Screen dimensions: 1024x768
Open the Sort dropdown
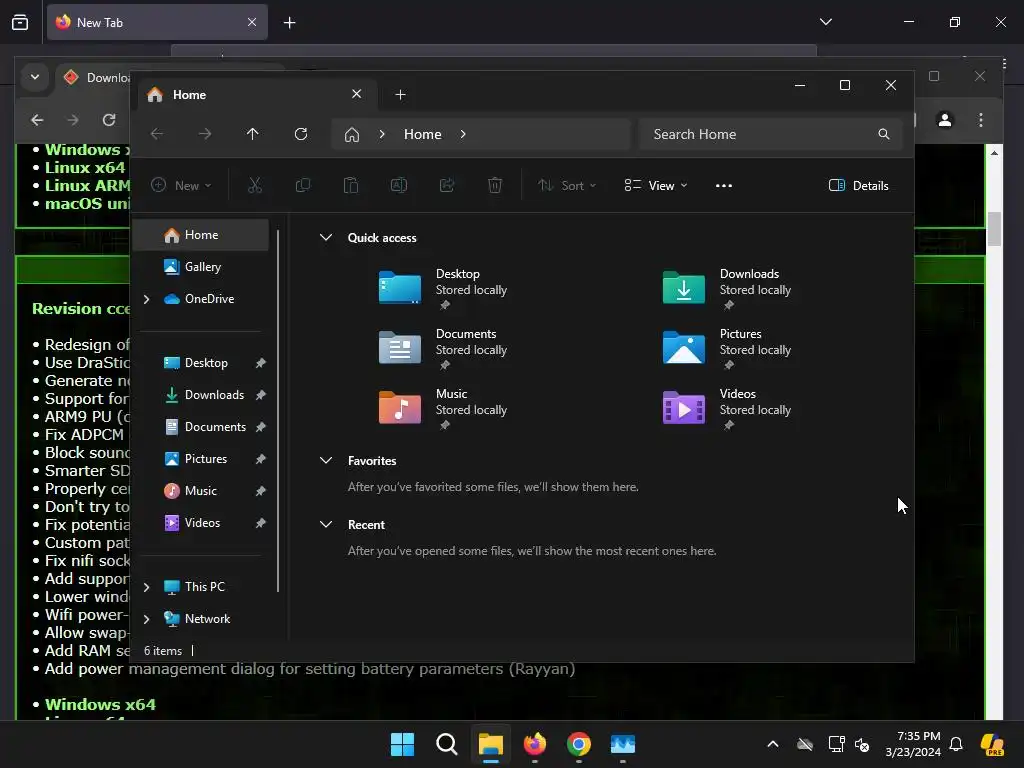click(567, 185)
